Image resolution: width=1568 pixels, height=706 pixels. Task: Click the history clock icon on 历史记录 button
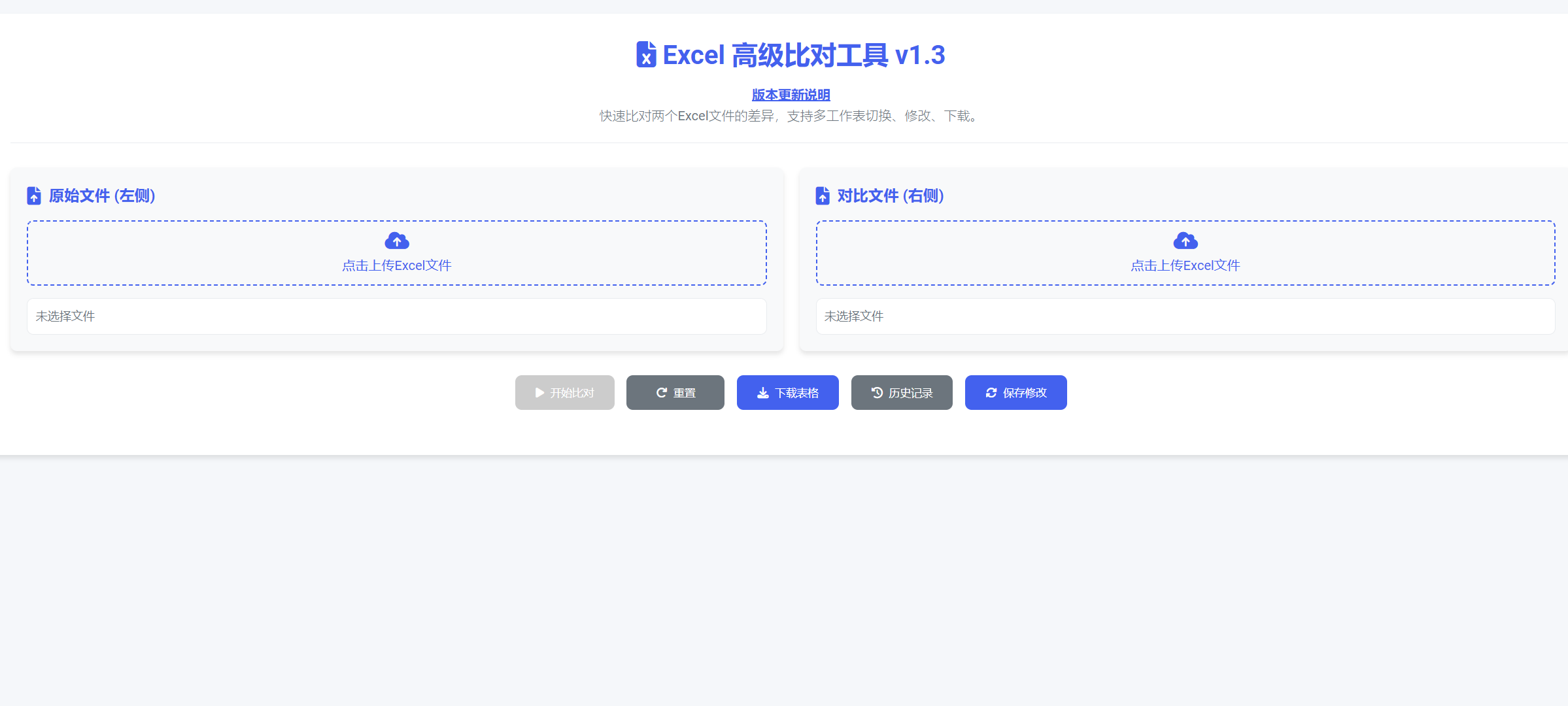click(877, 392)
